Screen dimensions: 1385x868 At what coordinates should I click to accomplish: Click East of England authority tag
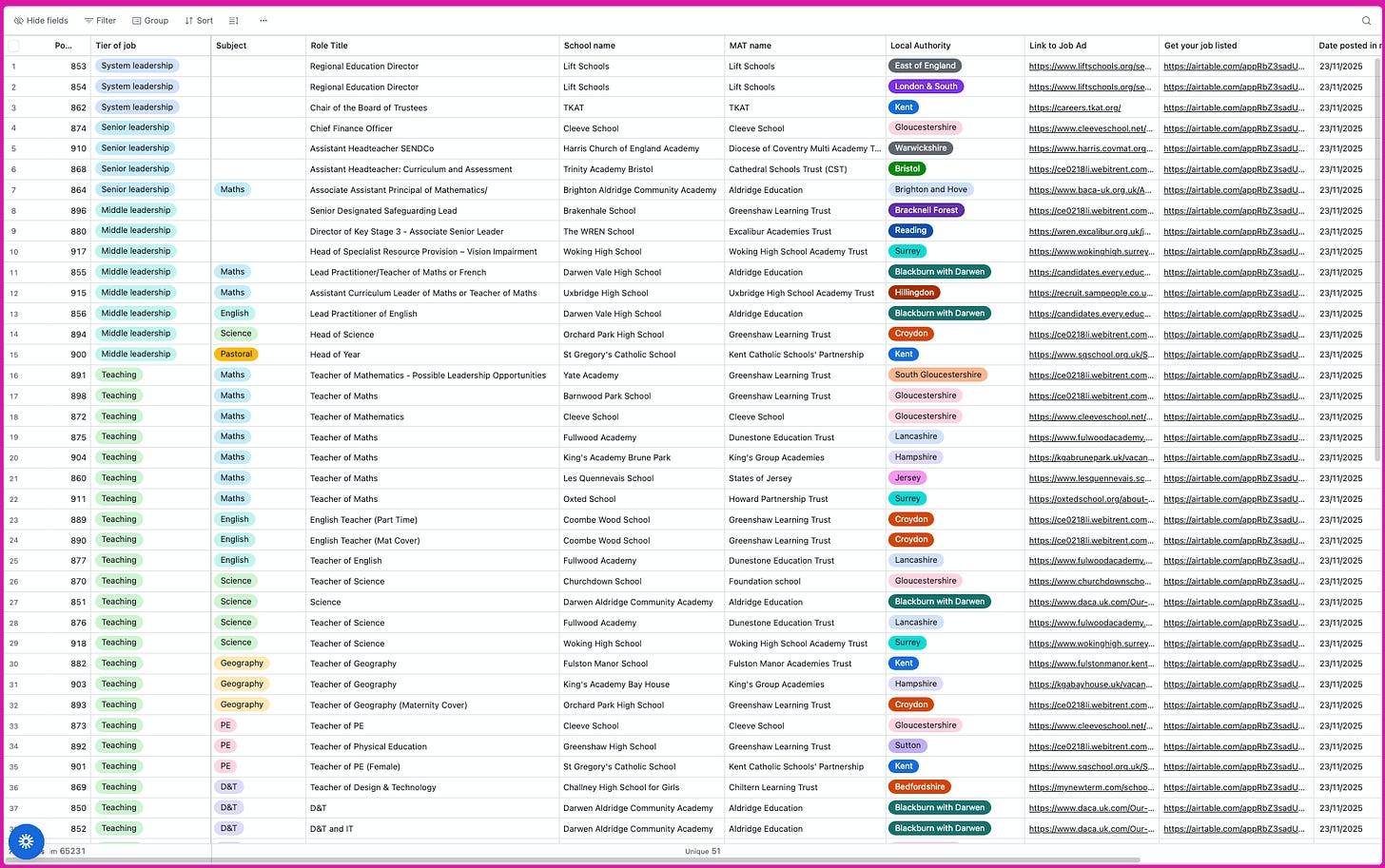(925, 66)
